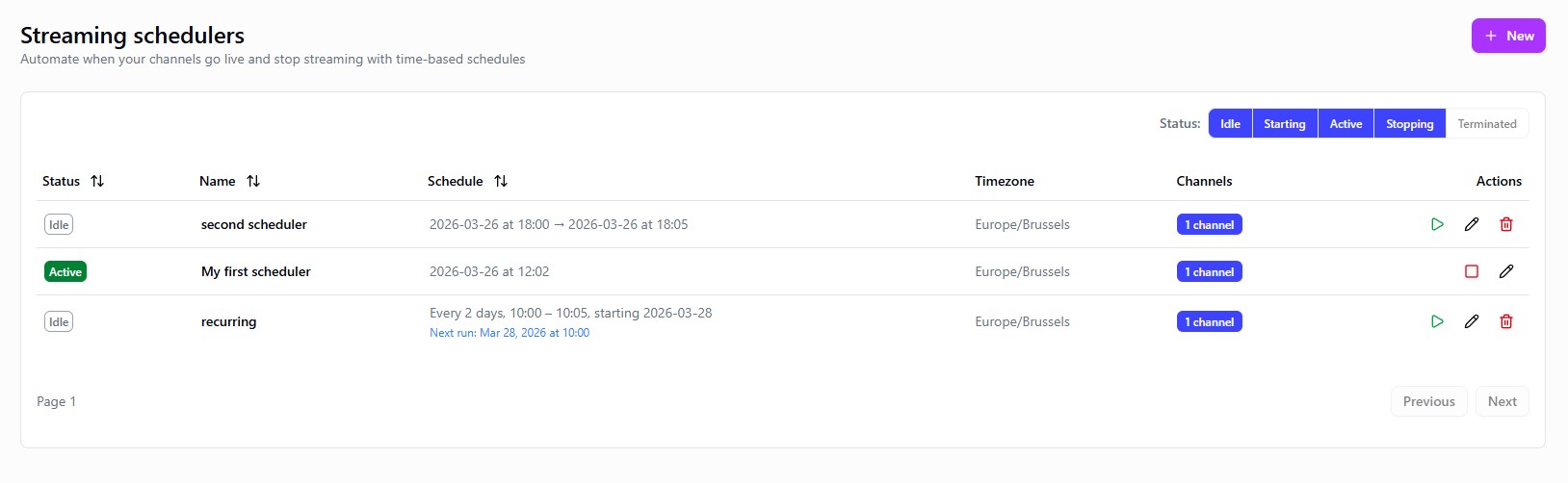1568x483 pixels.
Task: Toggle the Active status filter
Action: point(1346,124)
